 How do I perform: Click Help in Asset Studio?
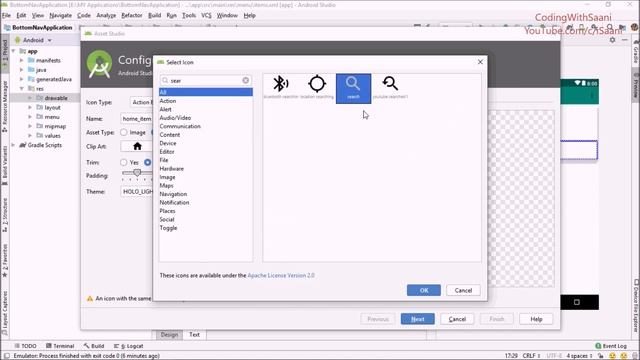click(x=536, y=319)
